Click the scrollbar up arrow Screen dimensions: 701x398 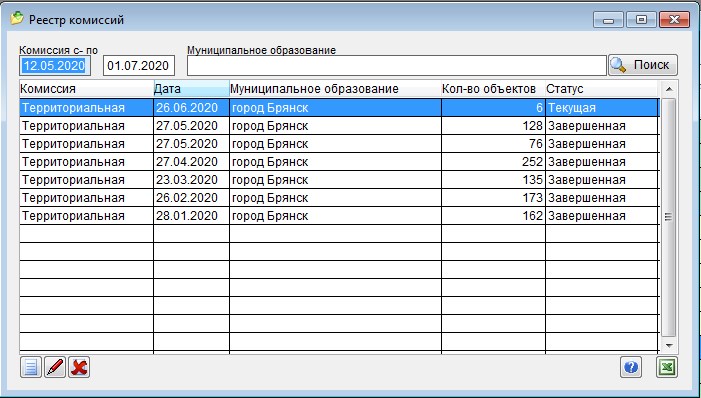pos(669,89)
